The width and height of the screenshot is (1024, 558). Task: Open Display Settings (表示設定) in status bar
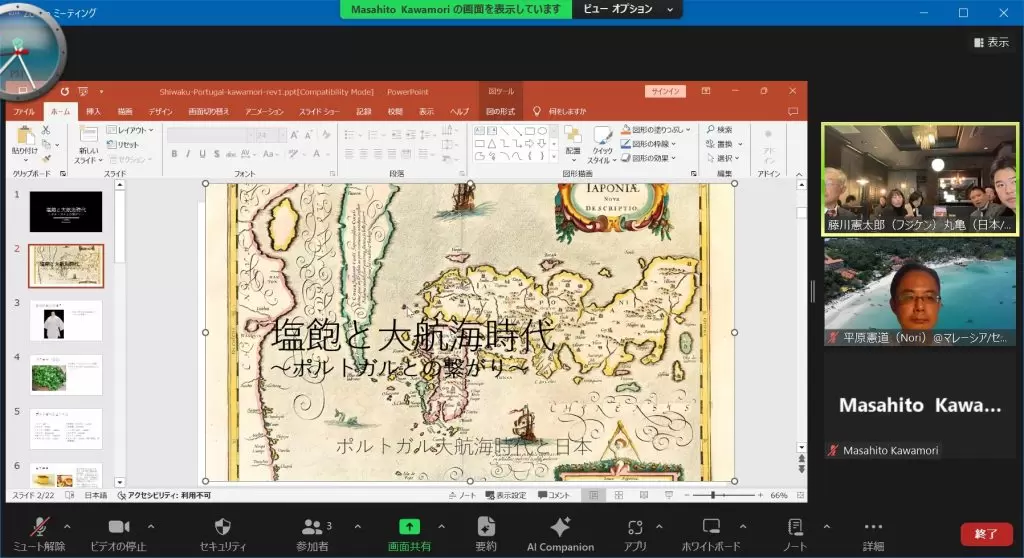(505, 495)
